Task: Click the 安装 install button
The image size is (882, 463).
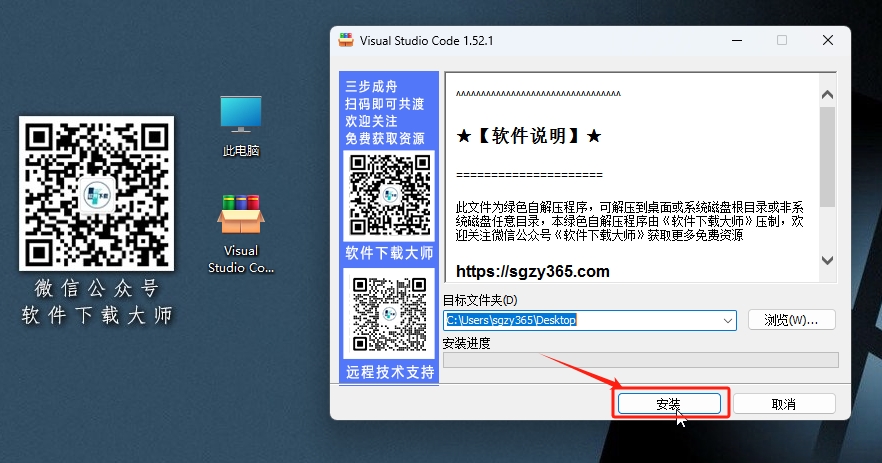Action: pos(669,404)
